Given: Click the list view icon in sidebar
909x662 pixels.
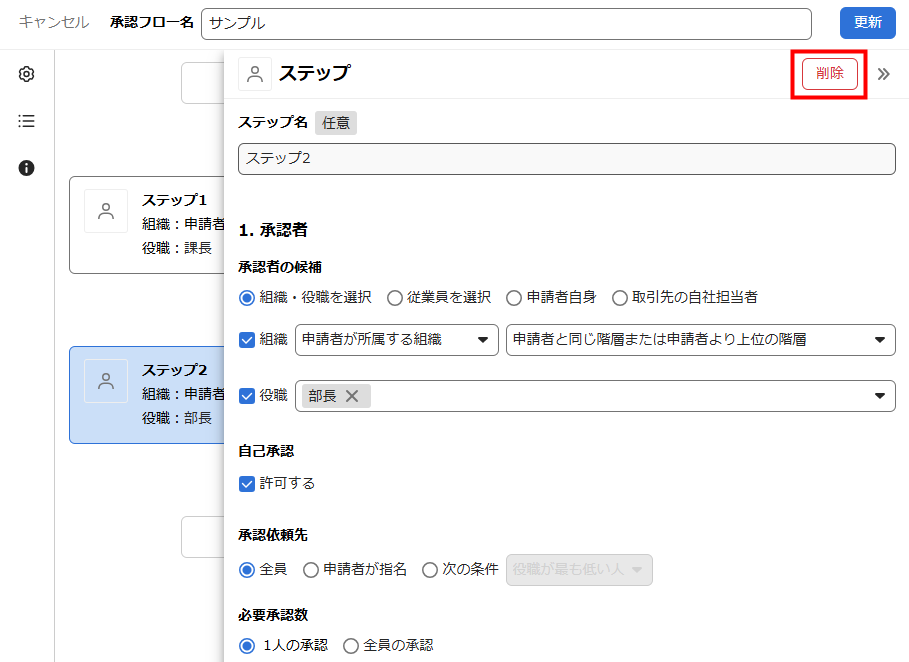Looking at the screenshot, I should click(27, 121).
